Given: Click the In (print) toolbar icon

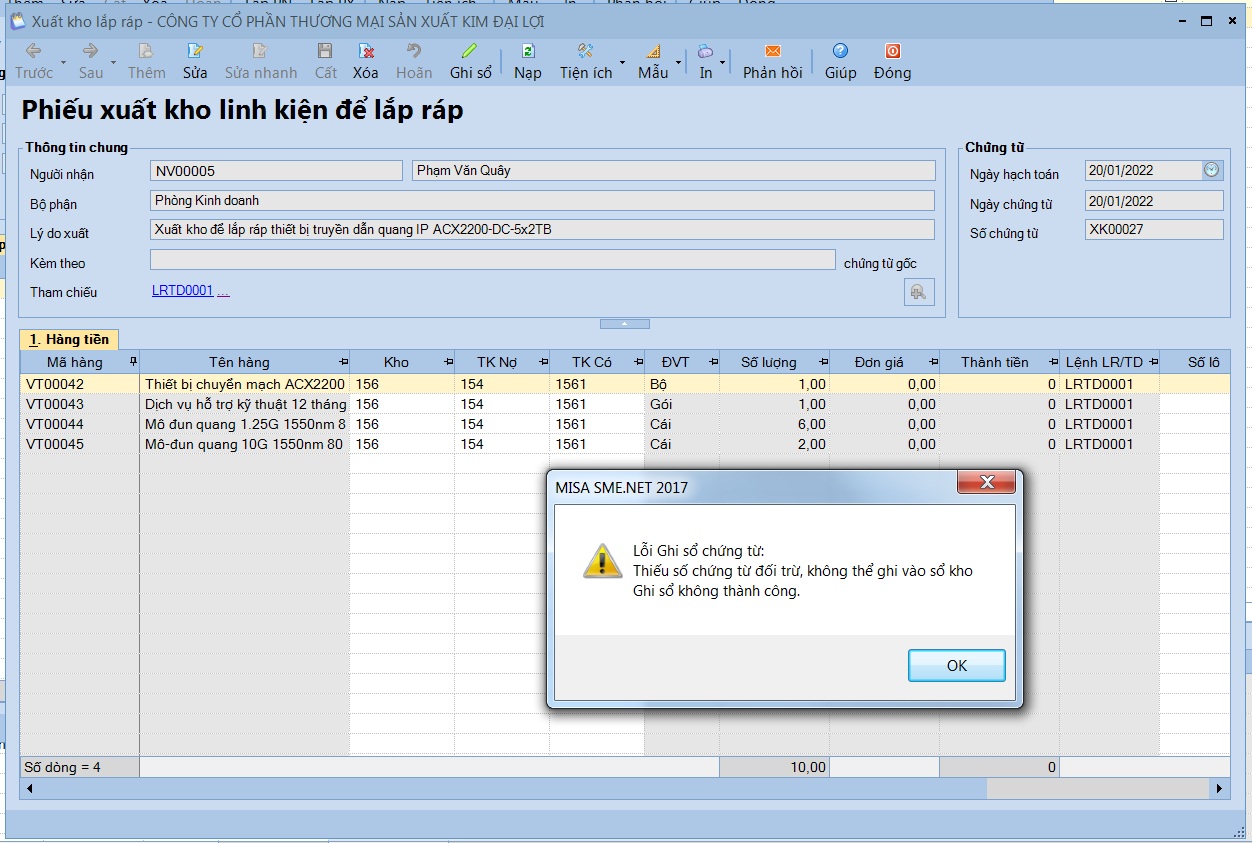Looking at the screenshot, I should coord(706,51).
